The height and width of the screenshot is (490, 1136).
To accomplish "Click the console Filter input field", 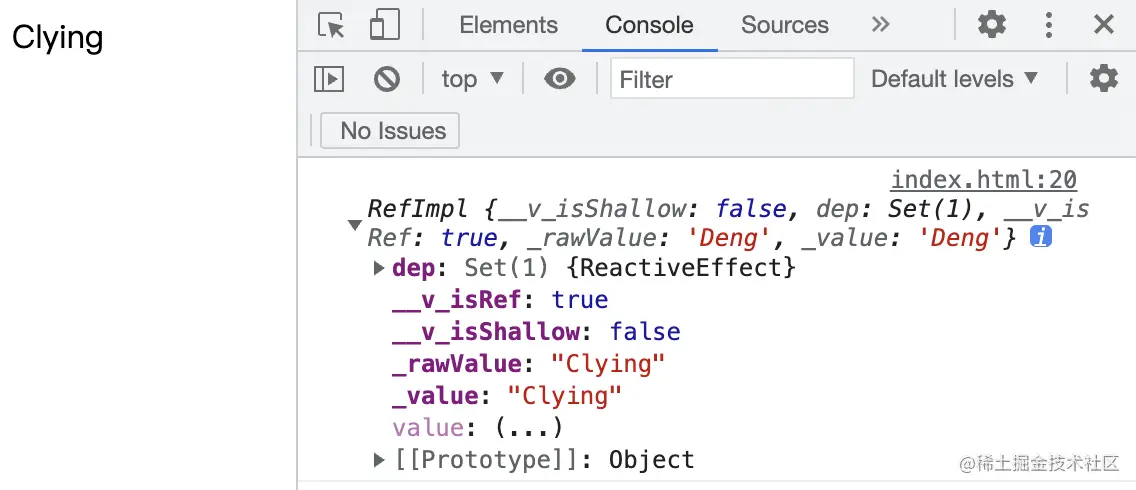I will click(x=732, y=79).
